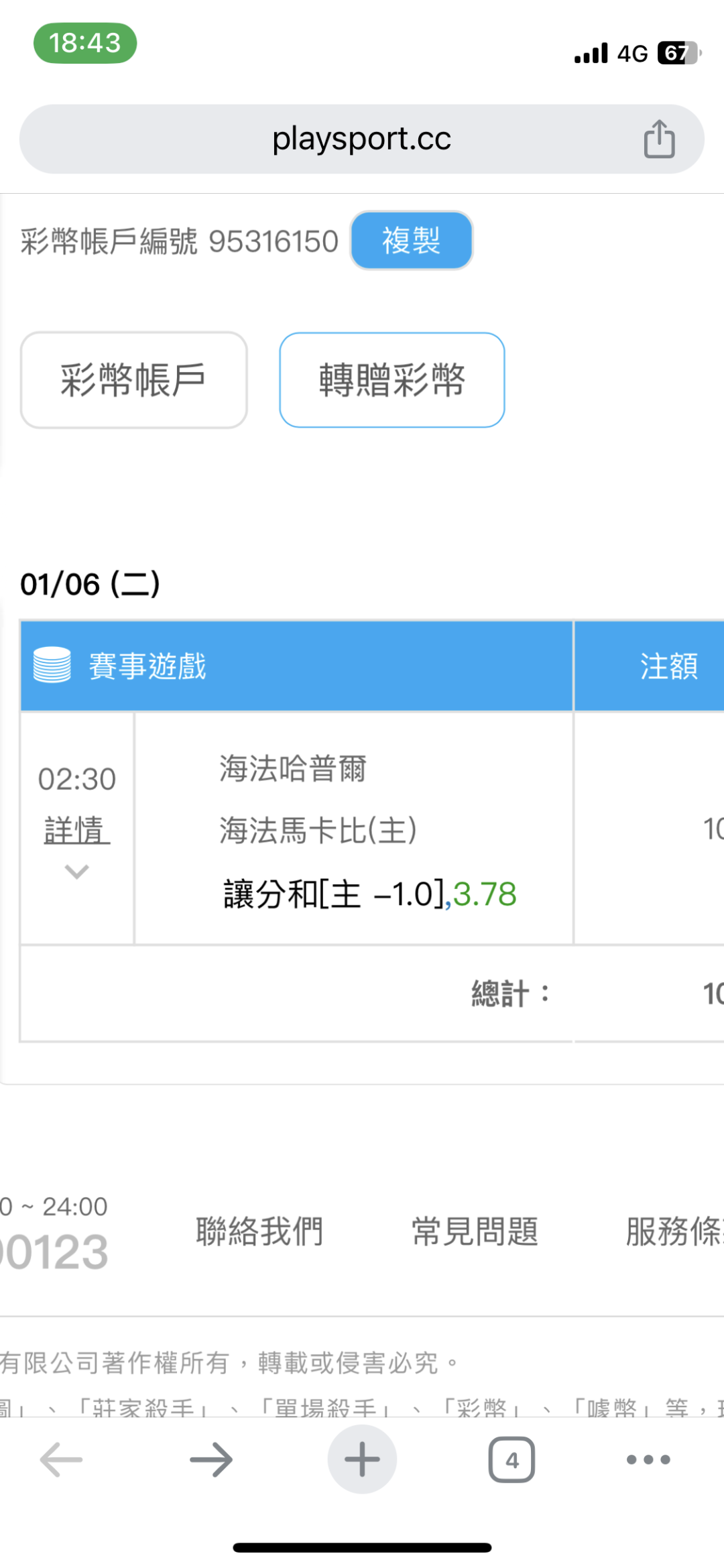Tap the playsport.cc address bar
Image resolution: width=724 pixels, height=1568 pixels.
[361, 139]
